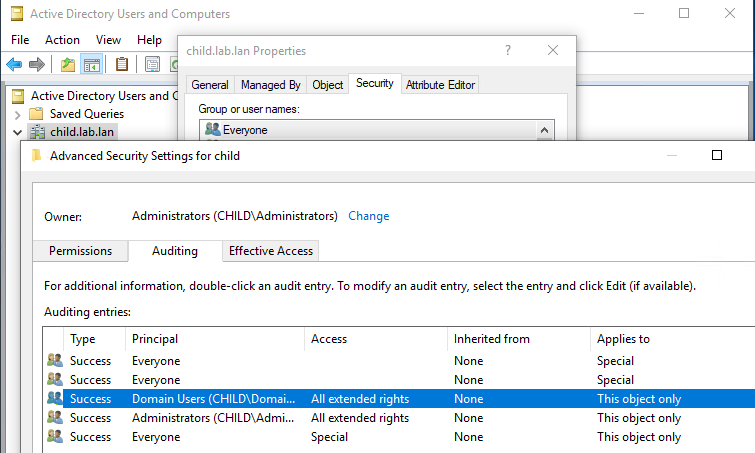
Task: Click All extended rights in the Administrators row
Action: point(360,418)
